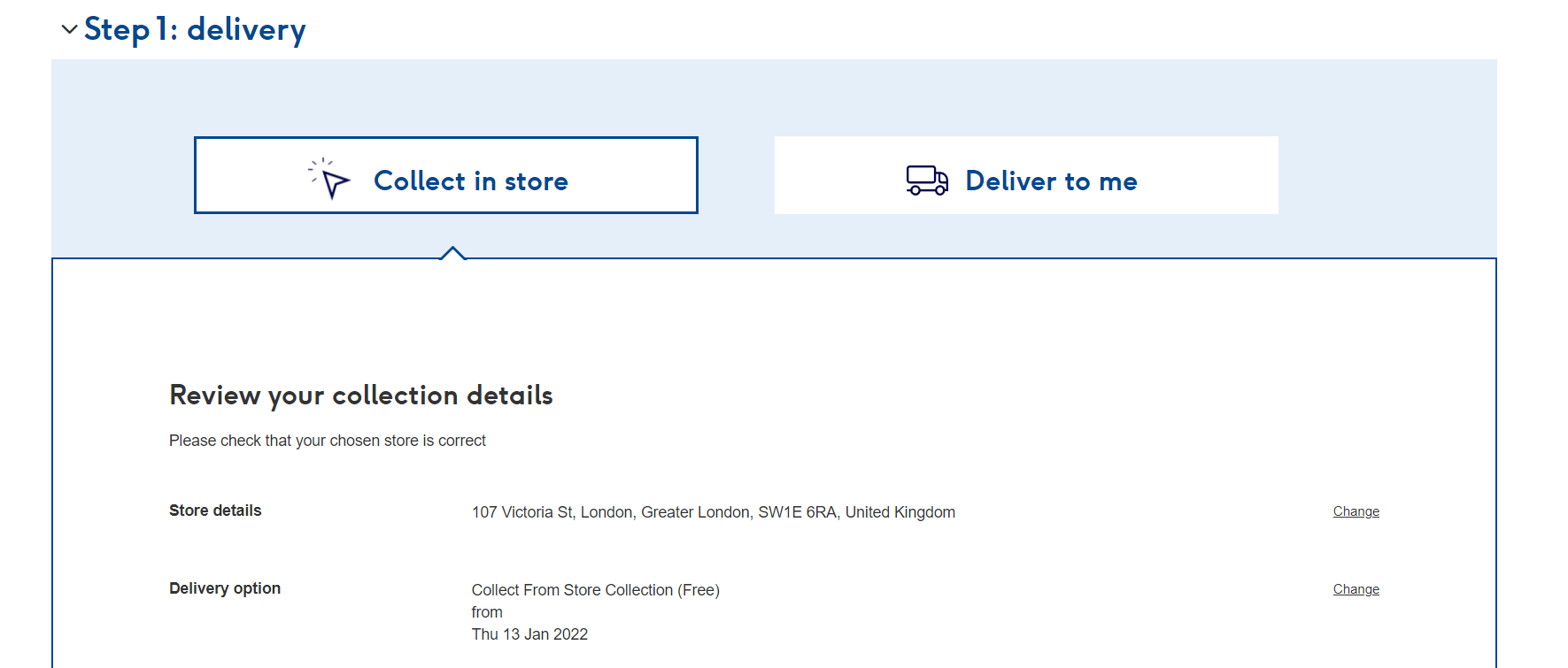This screenshot has width=1568, height=668.
Task: Click the Delivery option label
Action: [225, 588]
